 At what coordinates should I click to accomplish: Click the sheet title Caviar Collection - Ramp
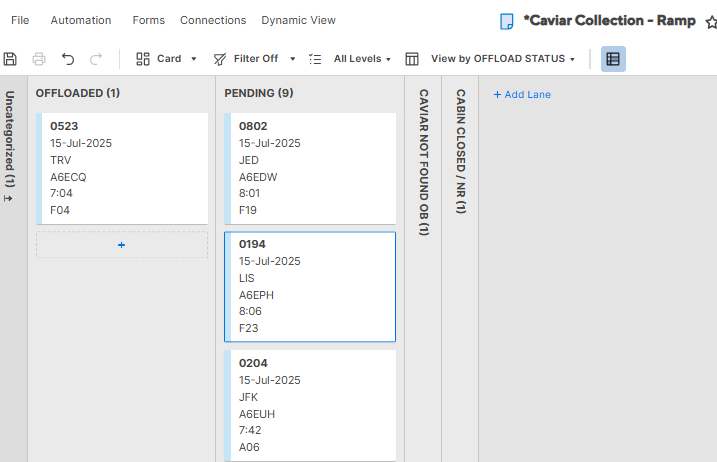(610, 21)
